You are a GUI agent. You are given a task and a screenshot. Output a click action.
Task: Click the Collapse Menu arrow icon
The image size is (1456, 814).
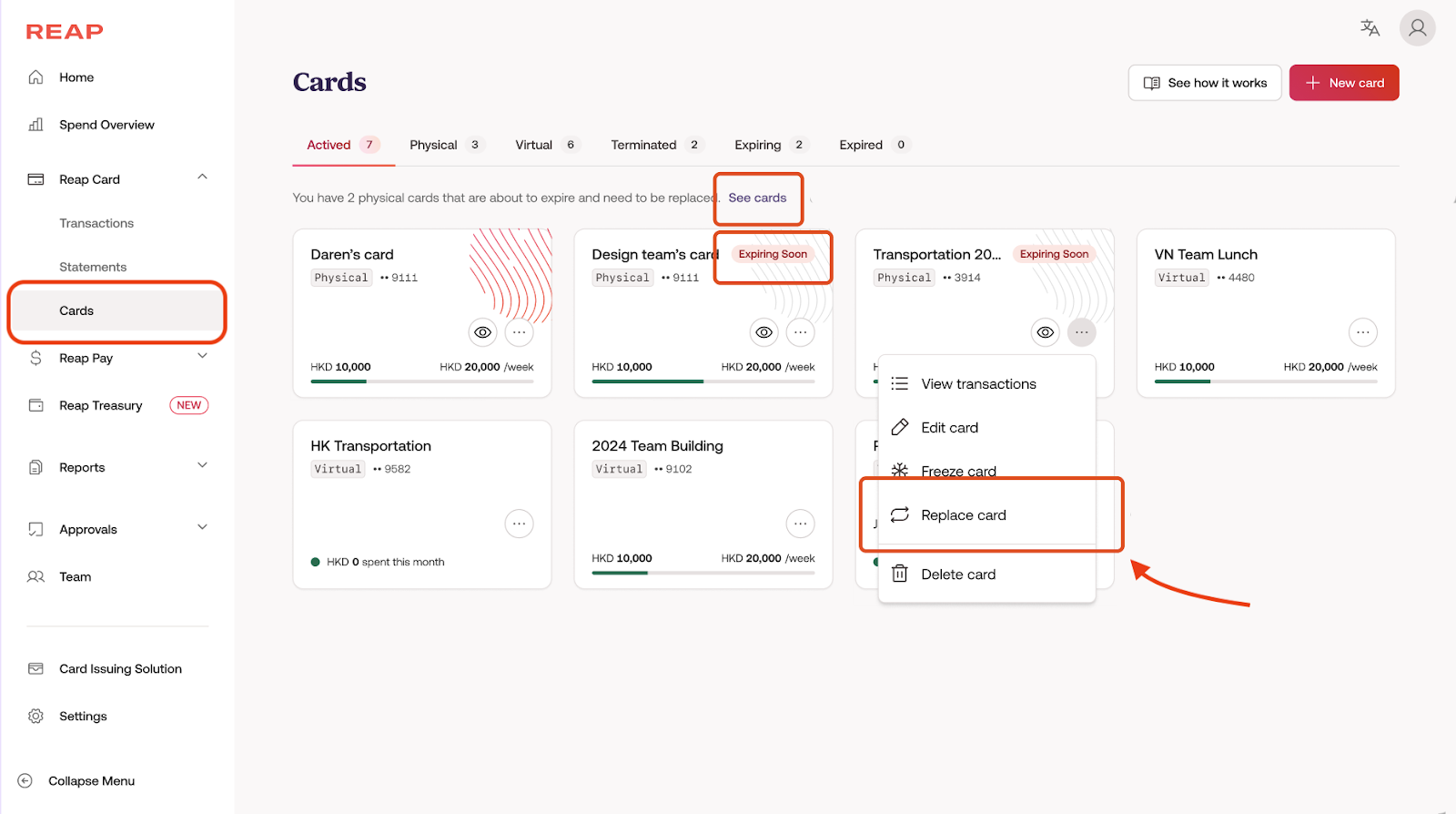[x=25, y=781]
